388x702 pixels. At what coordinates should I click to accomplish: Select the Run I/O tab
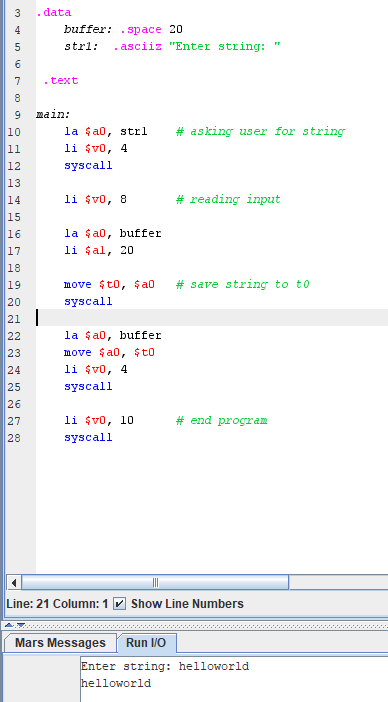(146, 643)
